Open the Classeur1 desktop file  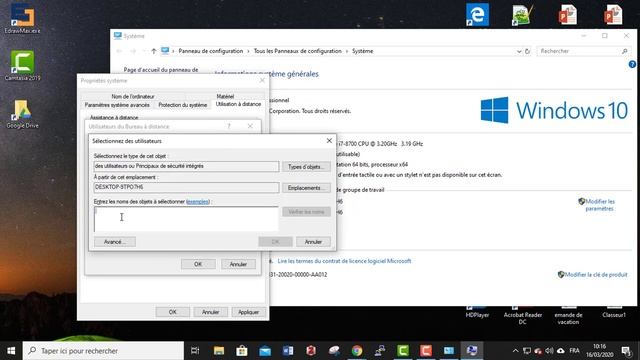click(614, 312)
